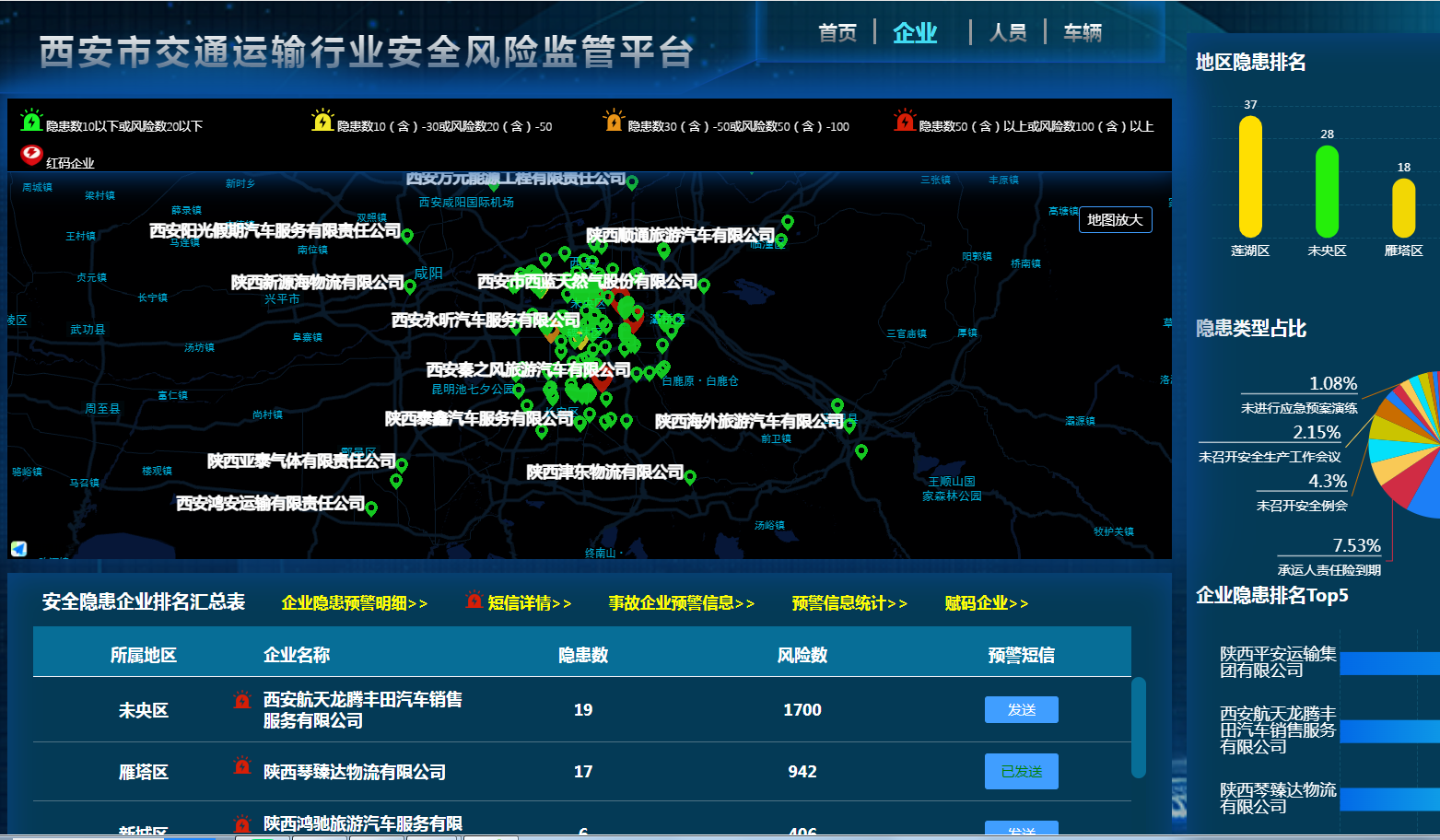Select map pin for 西安秦之风旅游汽车有限公司

637,374
